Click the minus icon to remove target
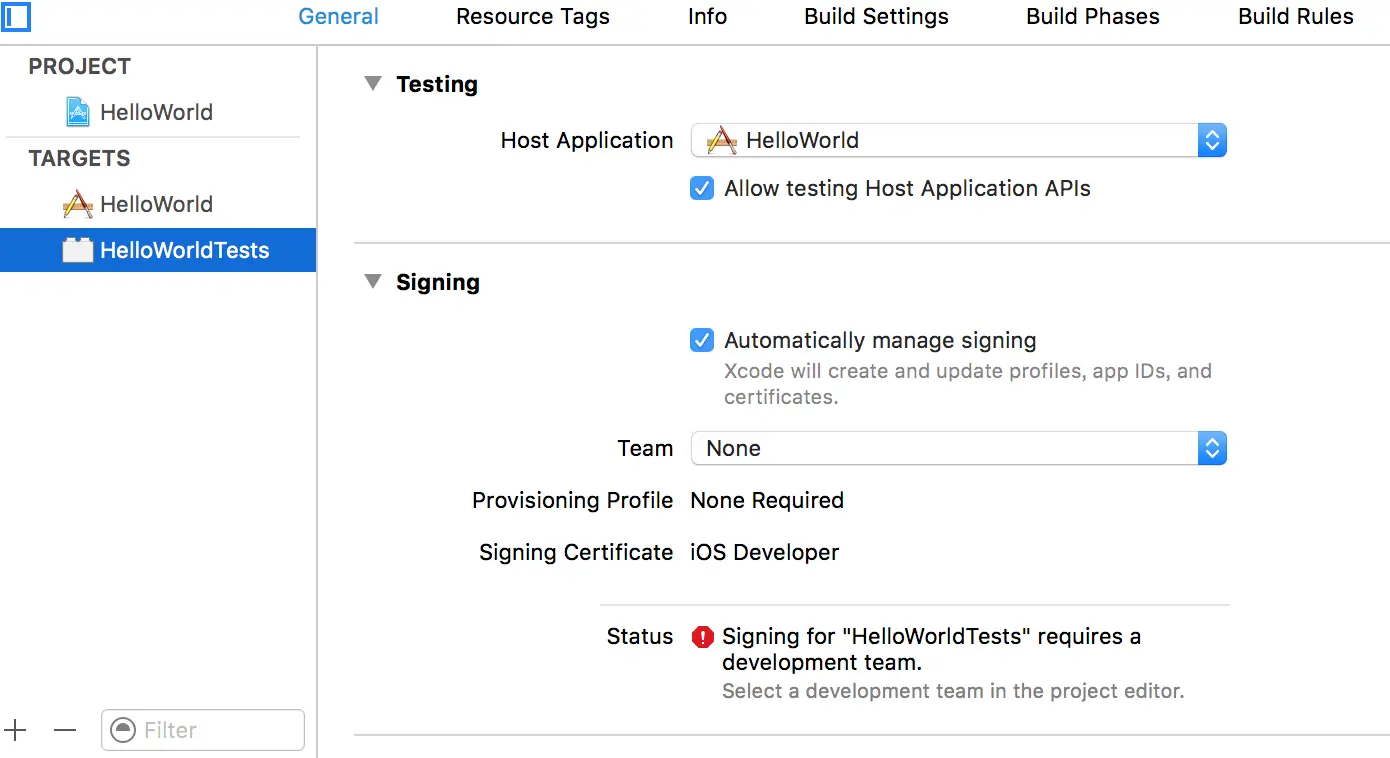1390x758 pixels. [65, 730]
